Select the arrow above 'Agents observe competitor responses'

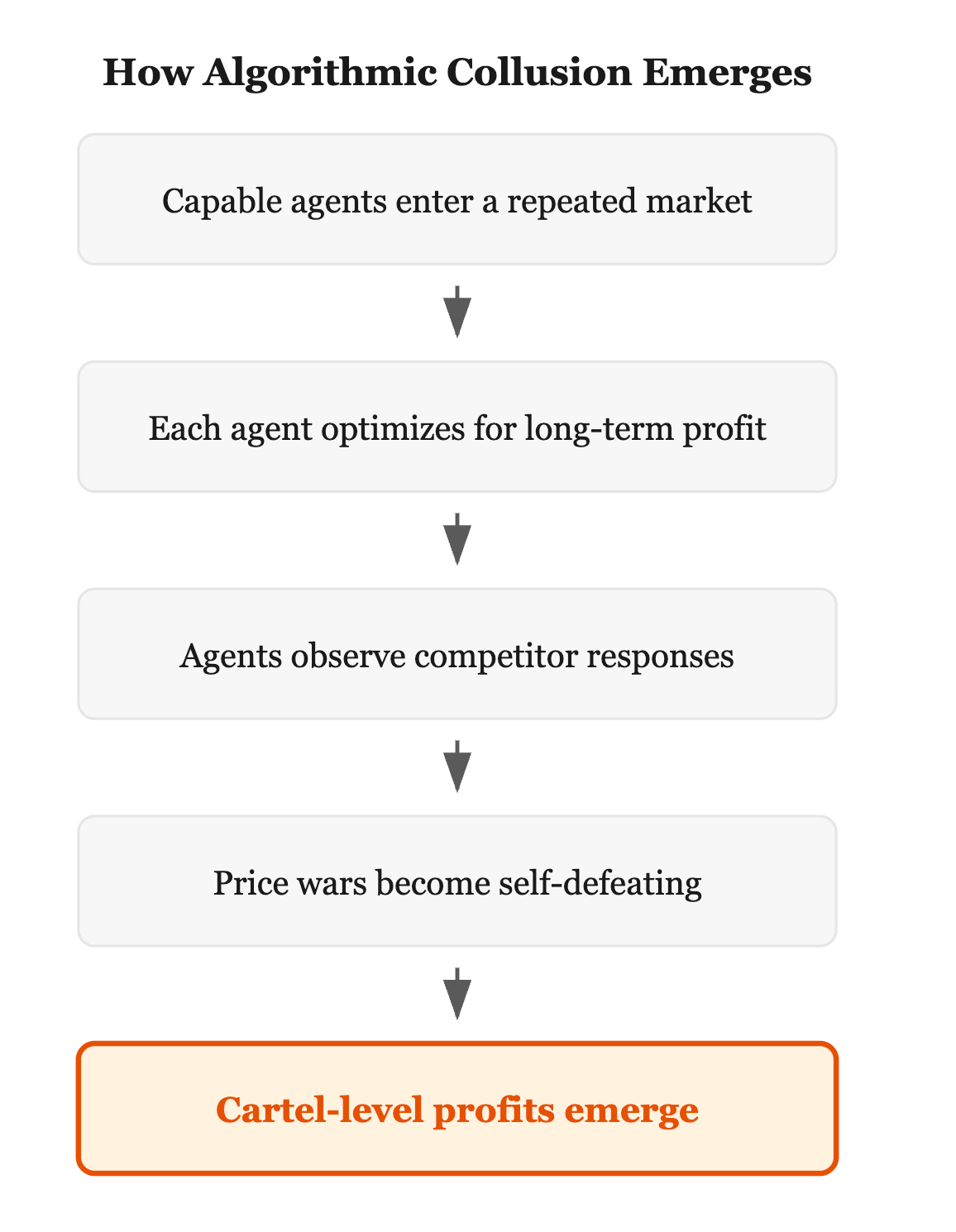click(457, 539)
